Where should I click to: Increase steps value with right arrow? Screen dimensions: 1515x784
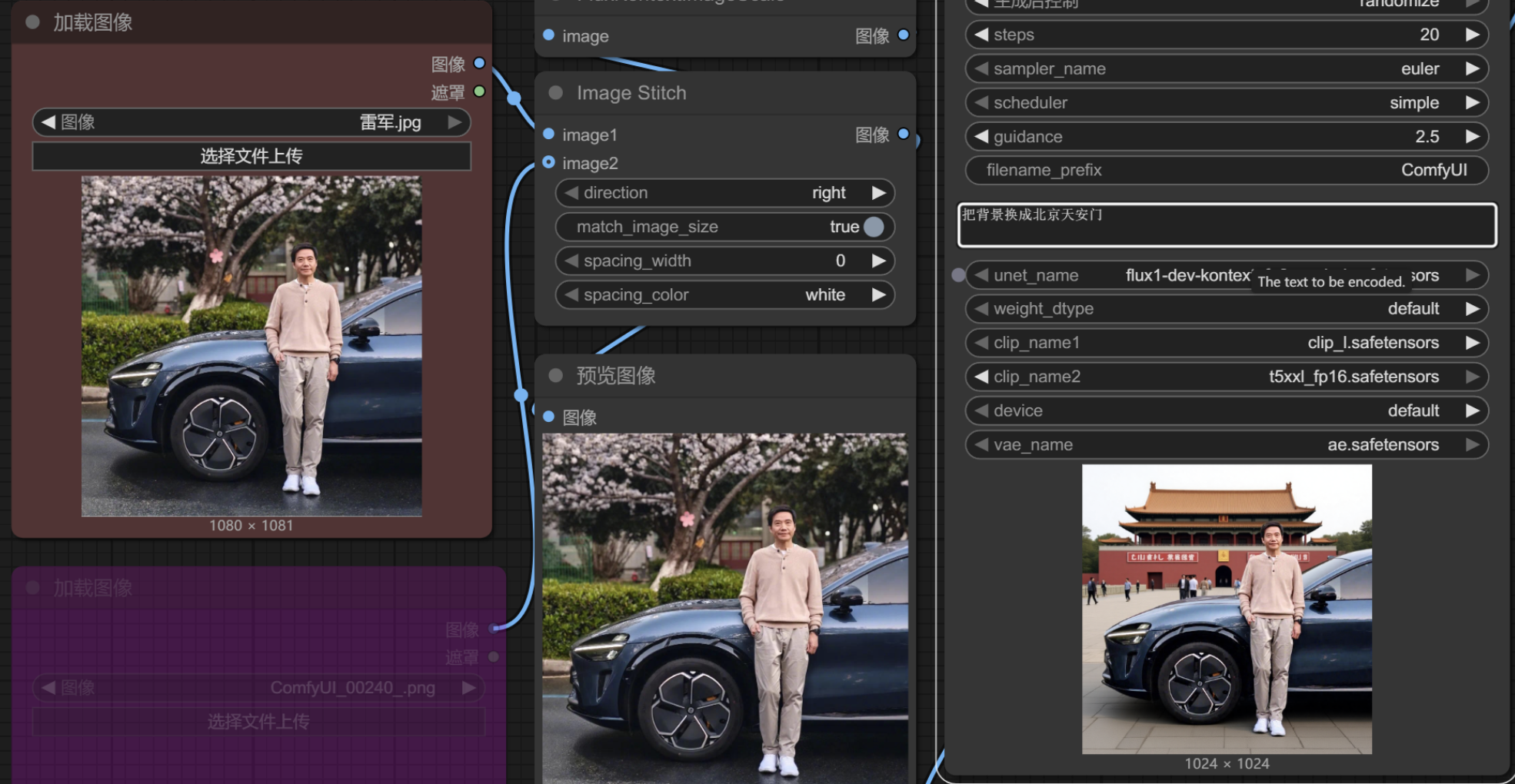(x=1472, y=35)
